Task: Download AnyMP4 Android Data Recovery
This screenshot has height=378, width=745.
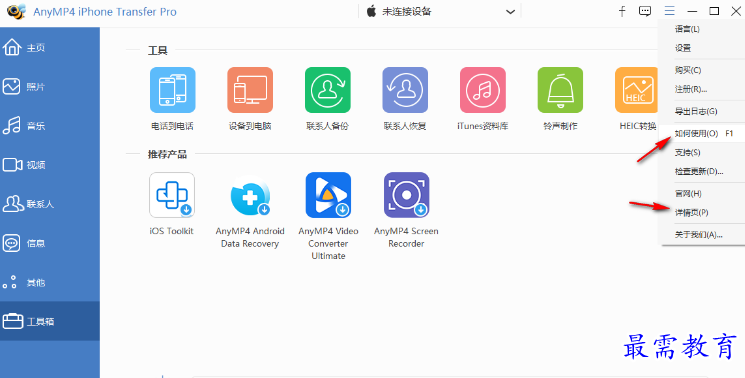Action: point(250,195)
